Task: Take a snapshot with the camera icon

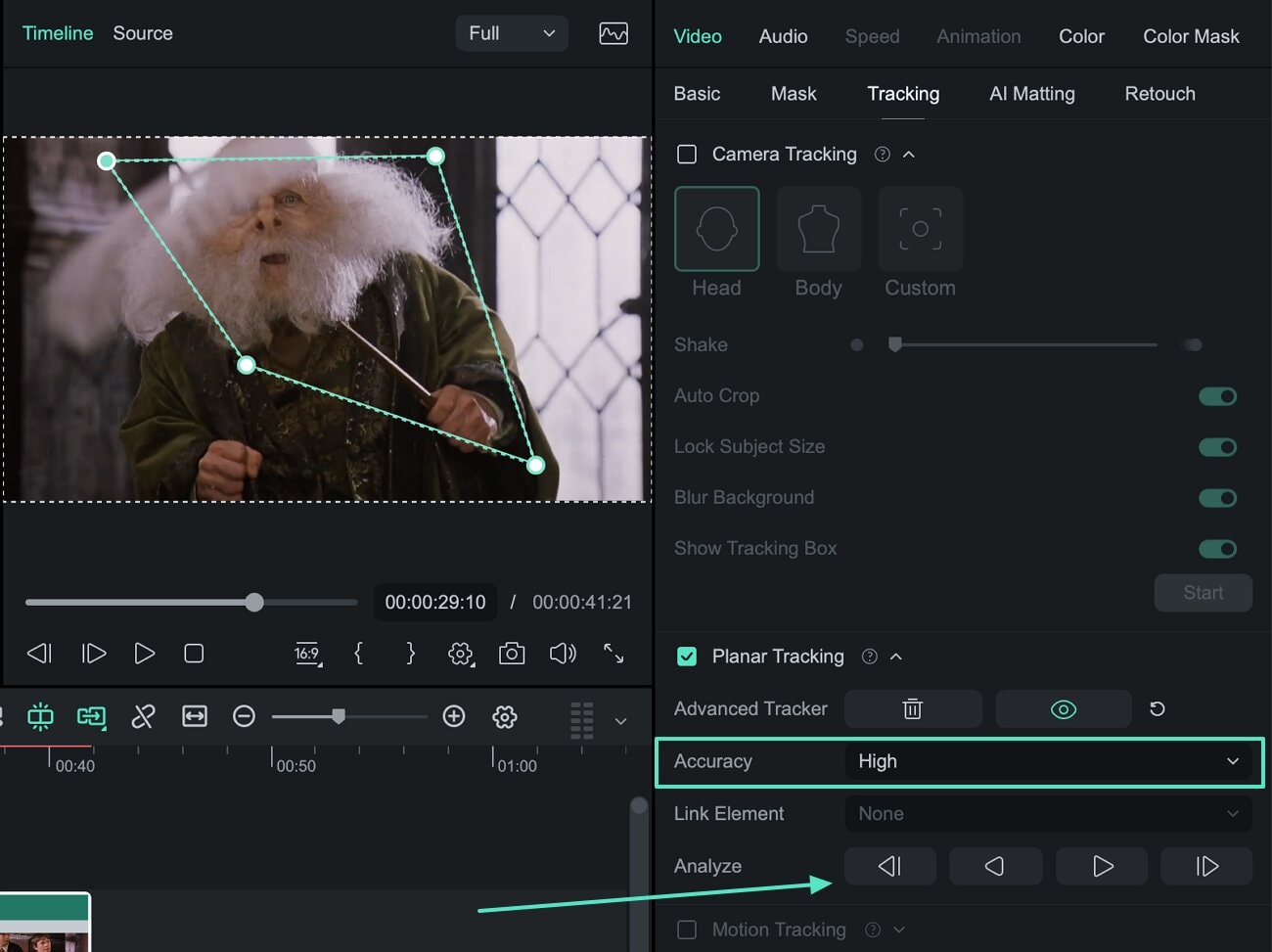Action: (x=512, y=654)
